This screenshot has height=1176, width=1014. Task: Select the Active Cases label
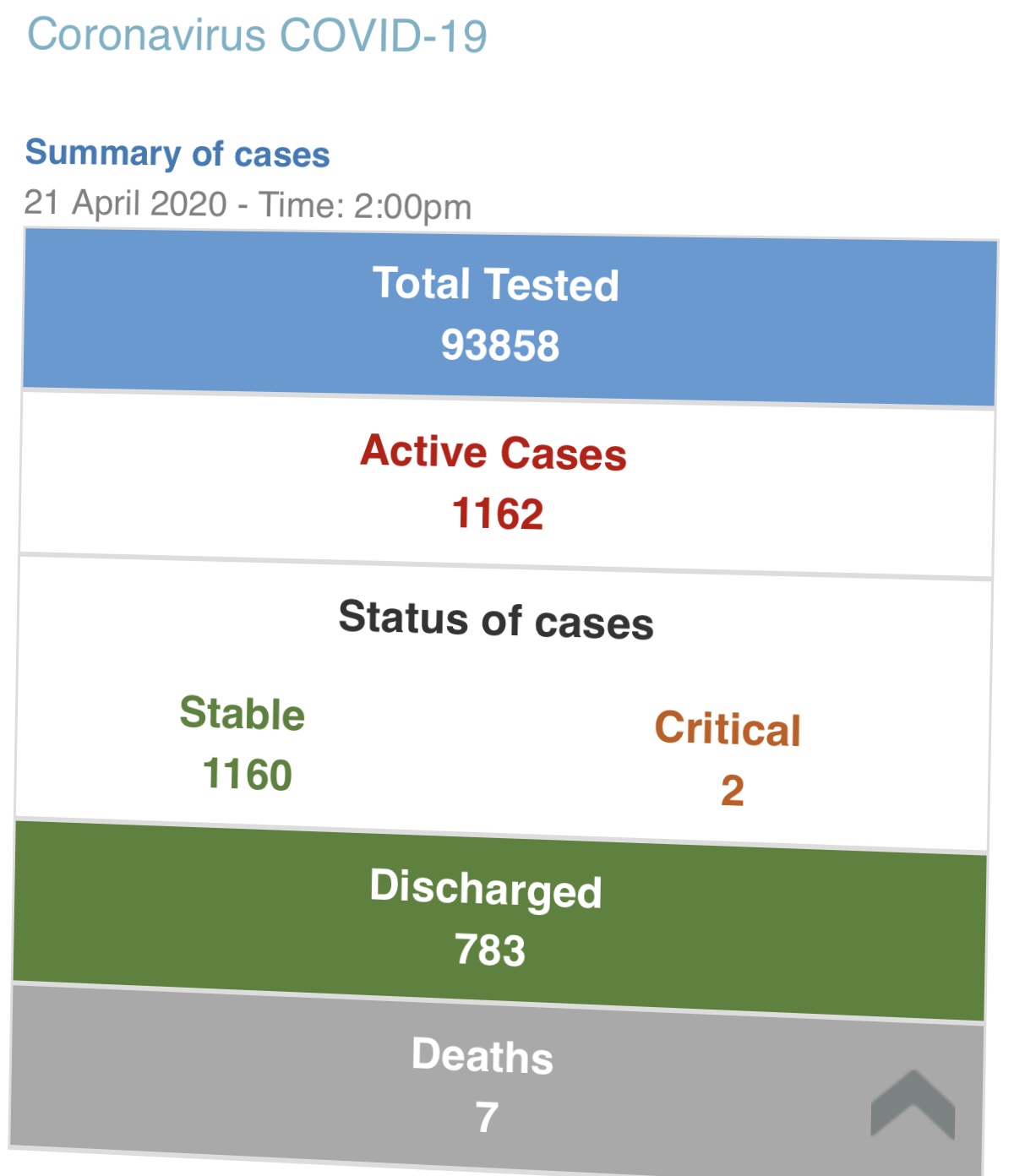[x=493, y=452]
